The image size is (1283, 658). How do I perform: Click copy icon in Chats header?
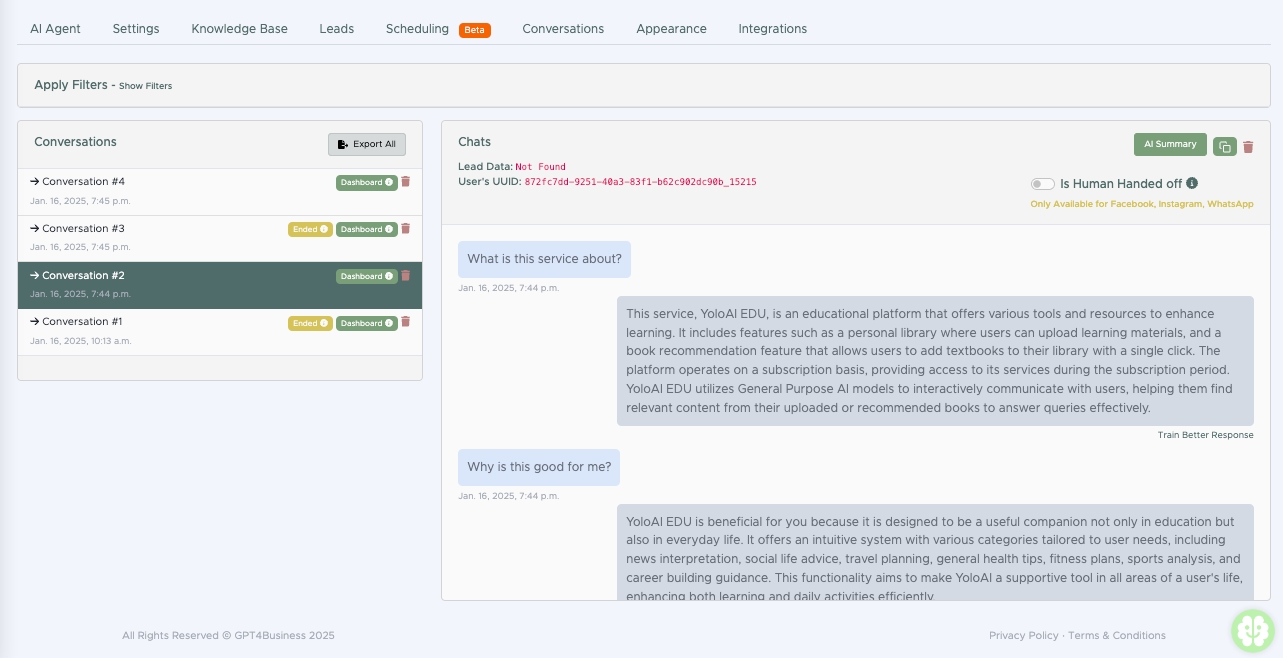[1225, 146]
